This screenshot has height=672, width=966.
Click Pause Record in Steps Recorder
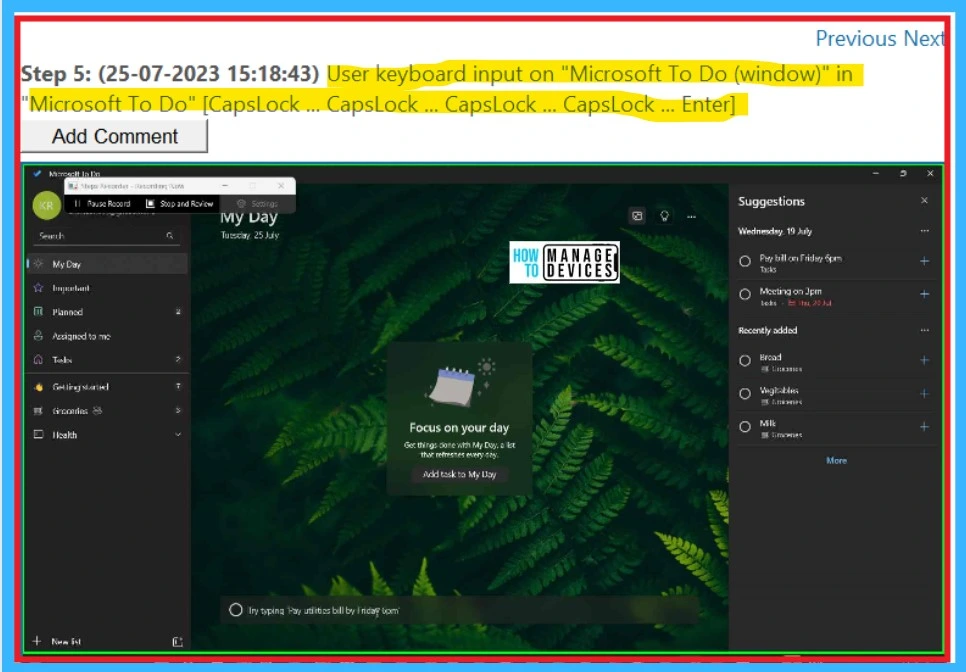tap(102, 204)
